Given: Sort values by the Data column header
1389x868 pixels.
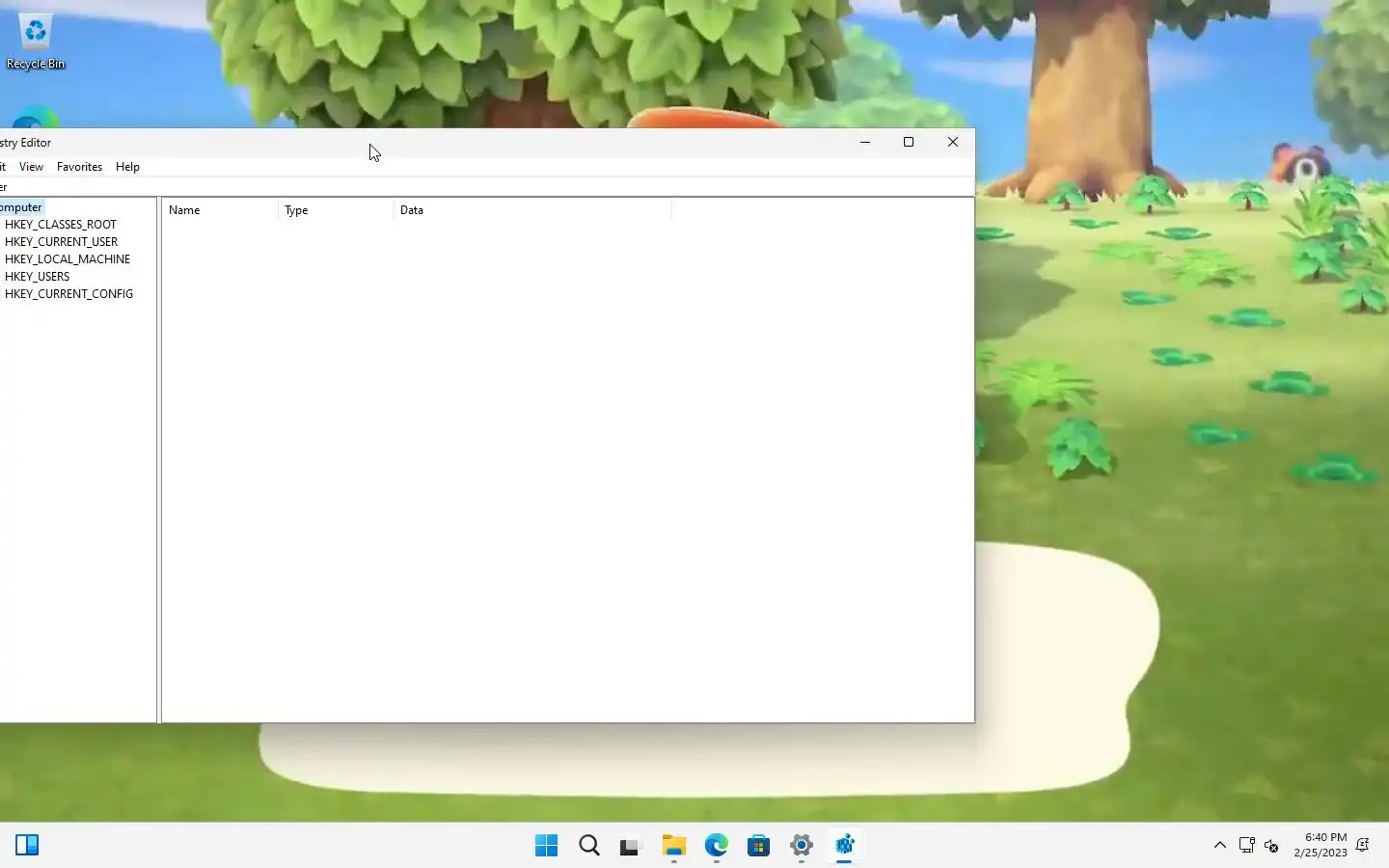Looking at the screenshot, I should [532, 210].
